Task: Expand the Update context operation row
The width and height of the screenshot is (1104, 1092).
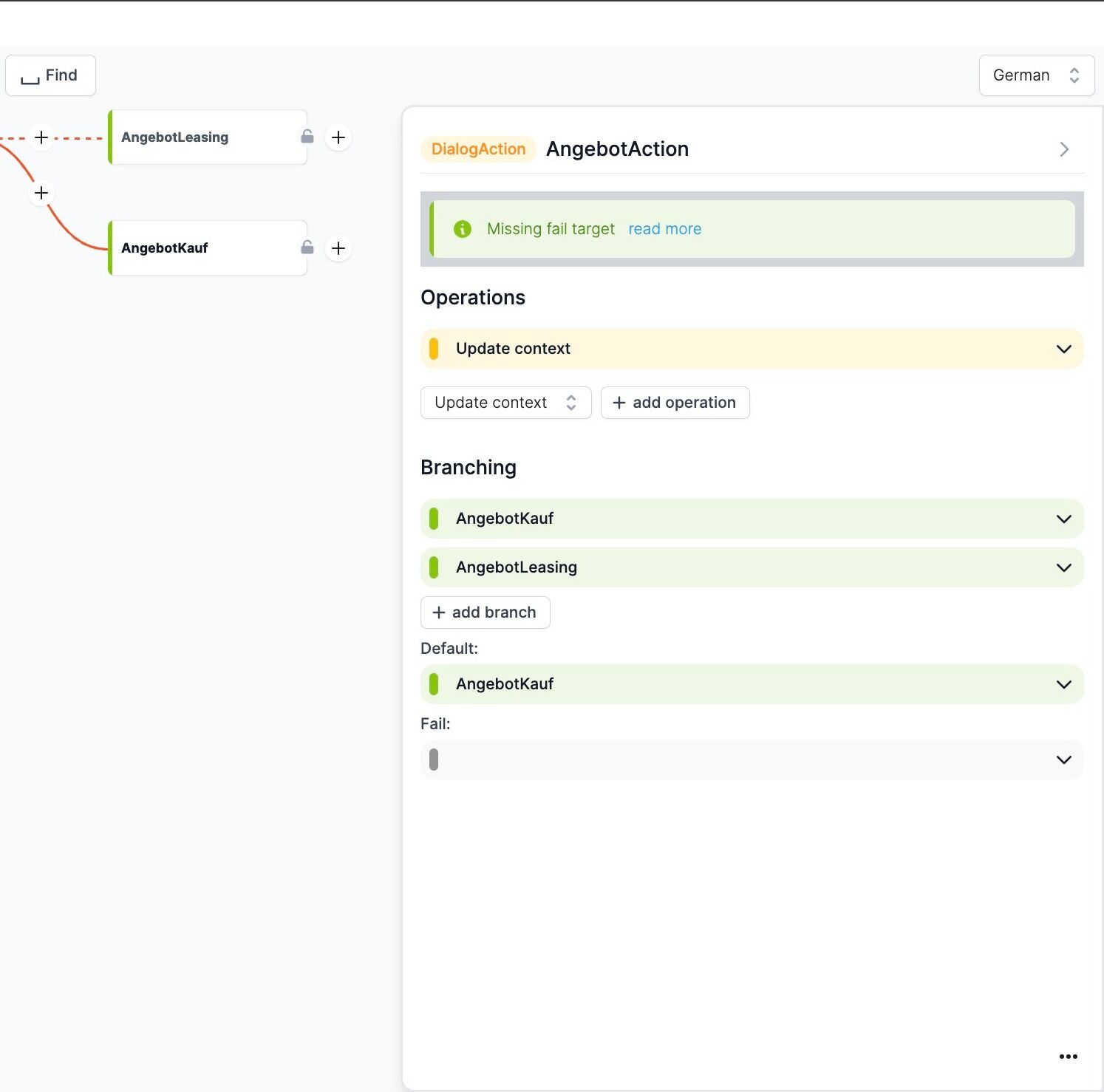Action: click(752, 349)
